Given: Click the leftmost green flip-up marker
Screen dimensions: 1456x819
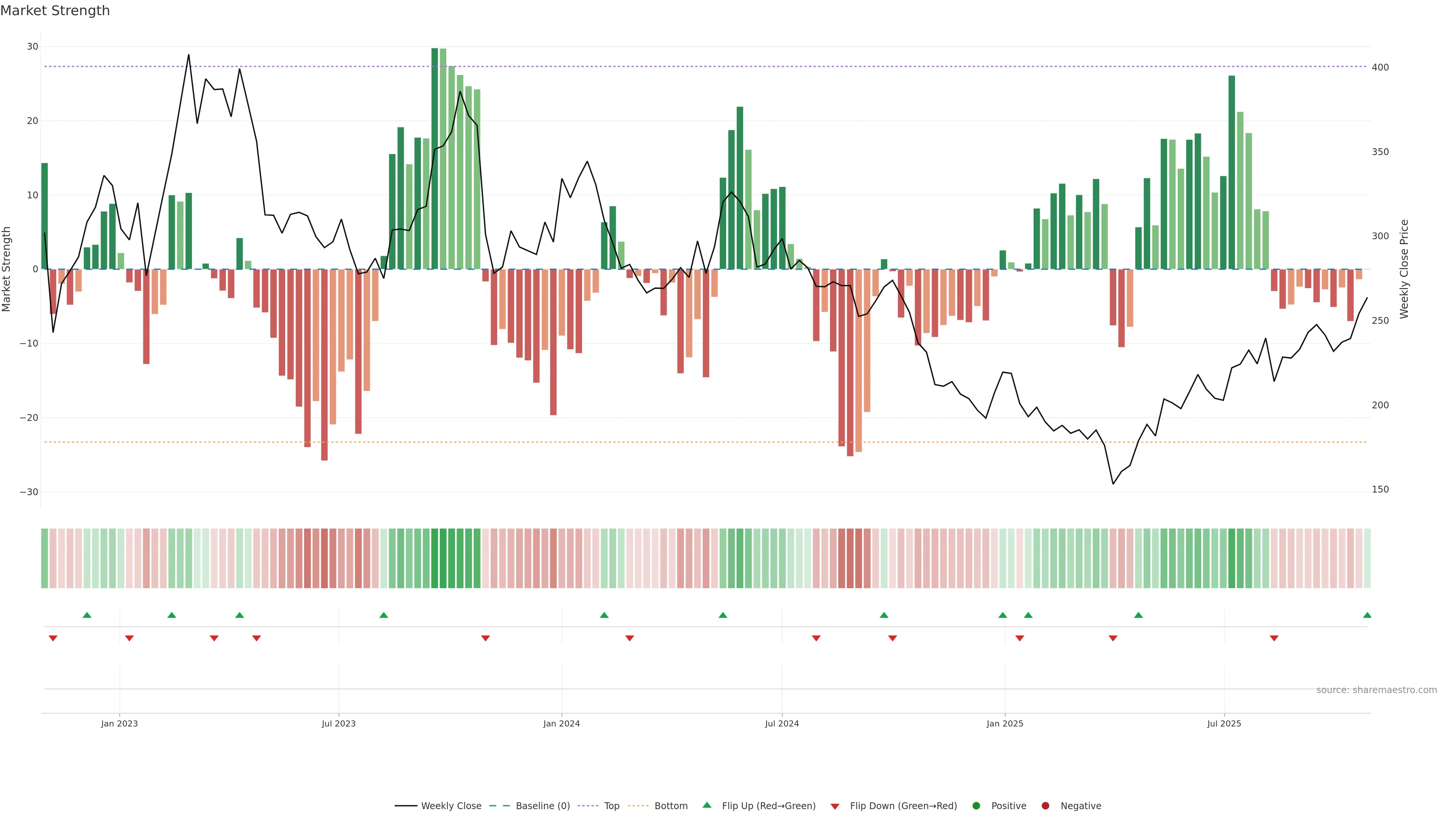Looking at the screenshot, I should pyautogui.click(x=87, y=615).
